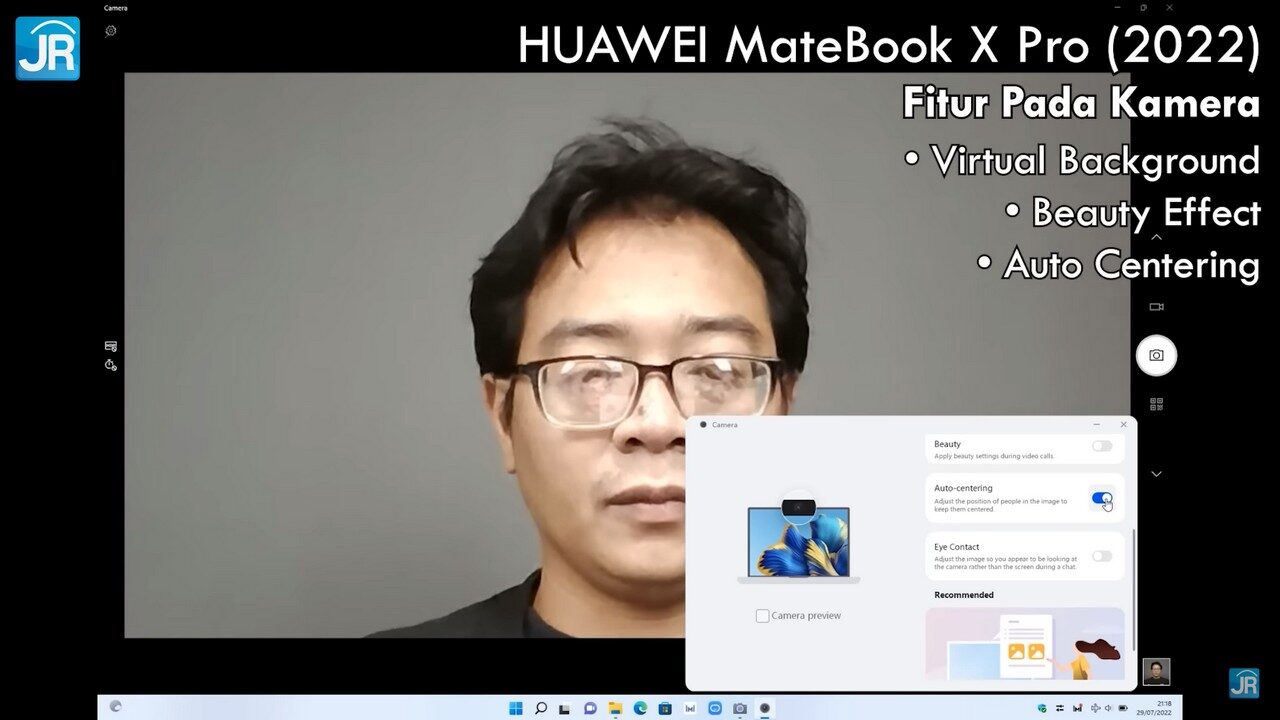Launch the Edge browser from taskbar

pyautogui.click(x=639, y=708)
